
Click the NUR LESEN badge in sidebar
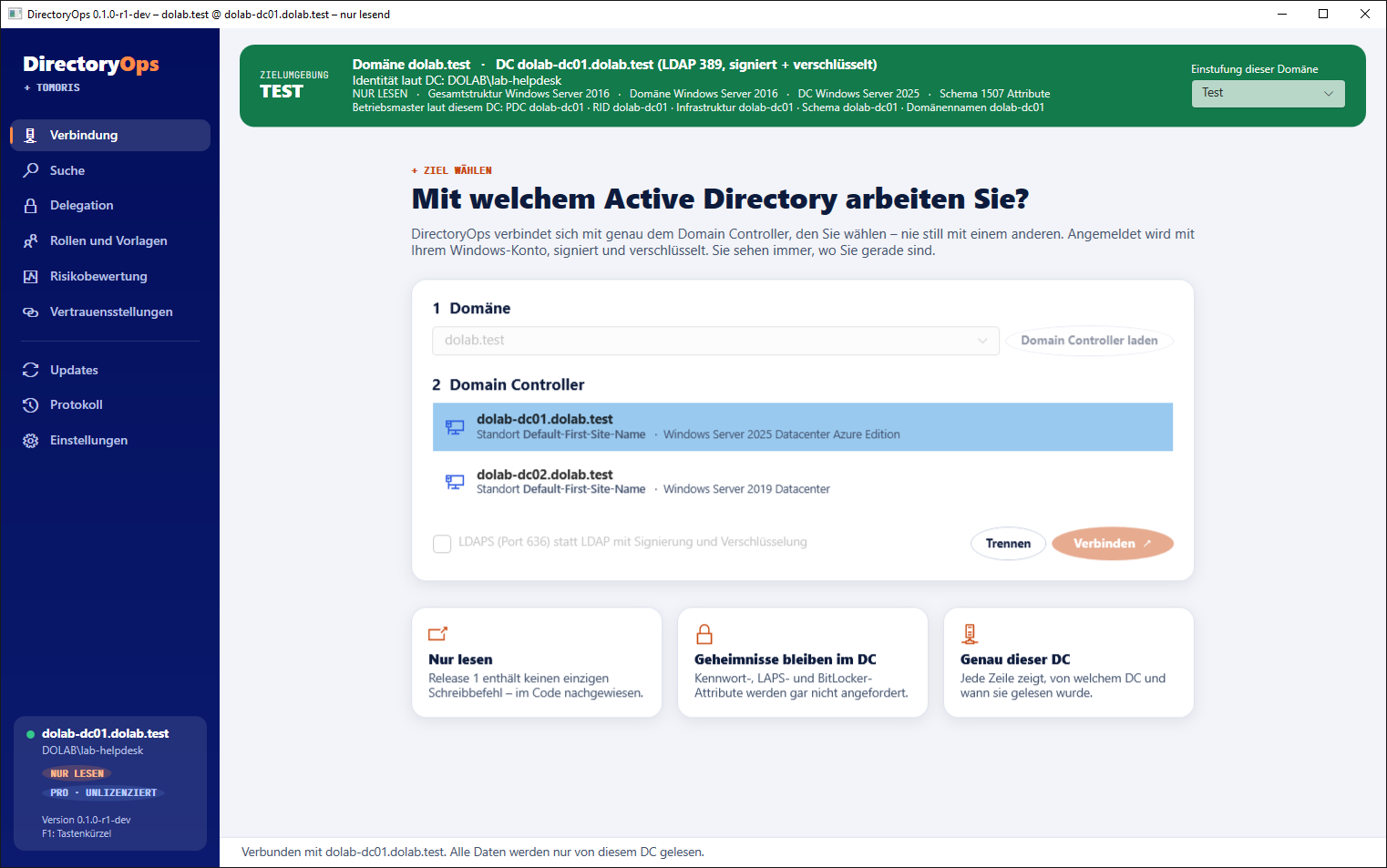tap(77, 773)
